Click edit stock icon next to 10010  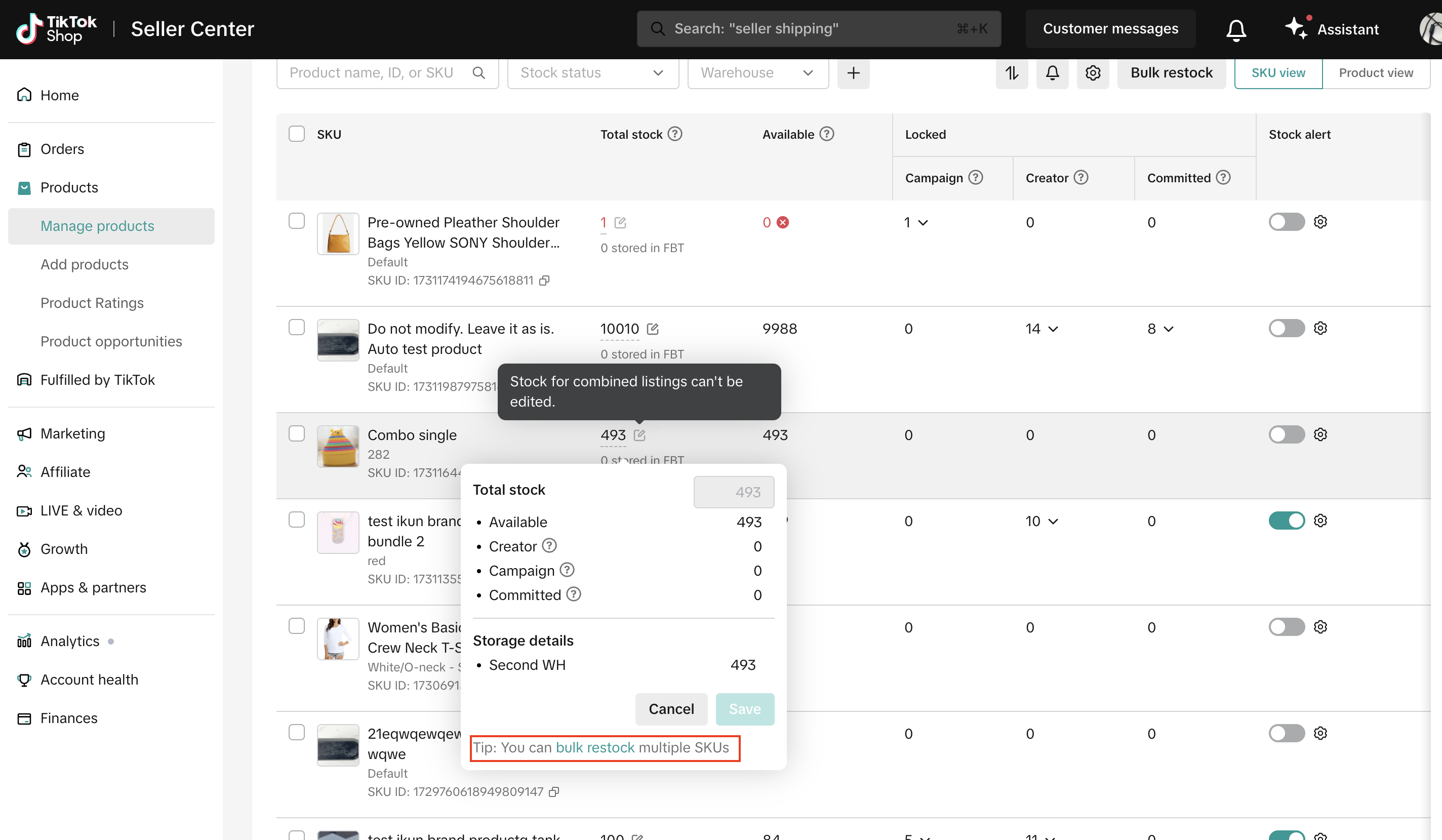(652, 329)
